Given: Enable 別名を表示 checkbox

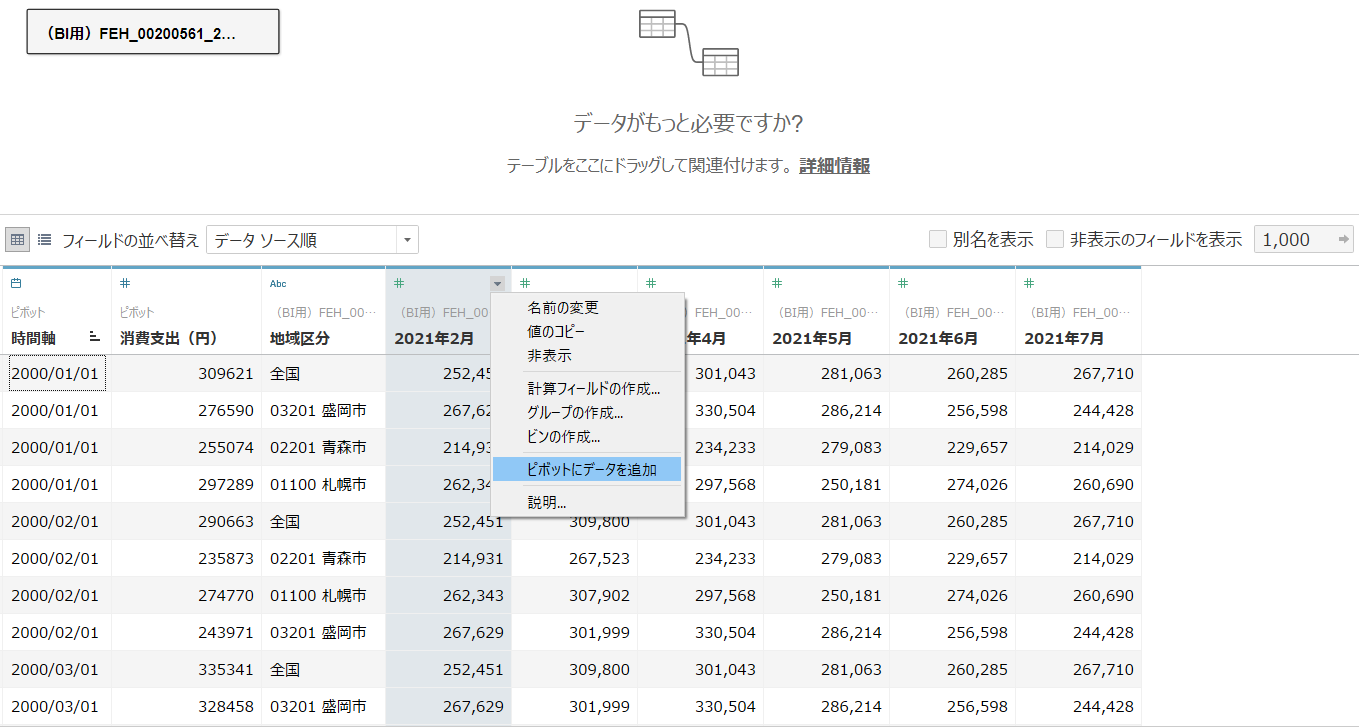Looking at the screenshot, I should tap(938, 239).
